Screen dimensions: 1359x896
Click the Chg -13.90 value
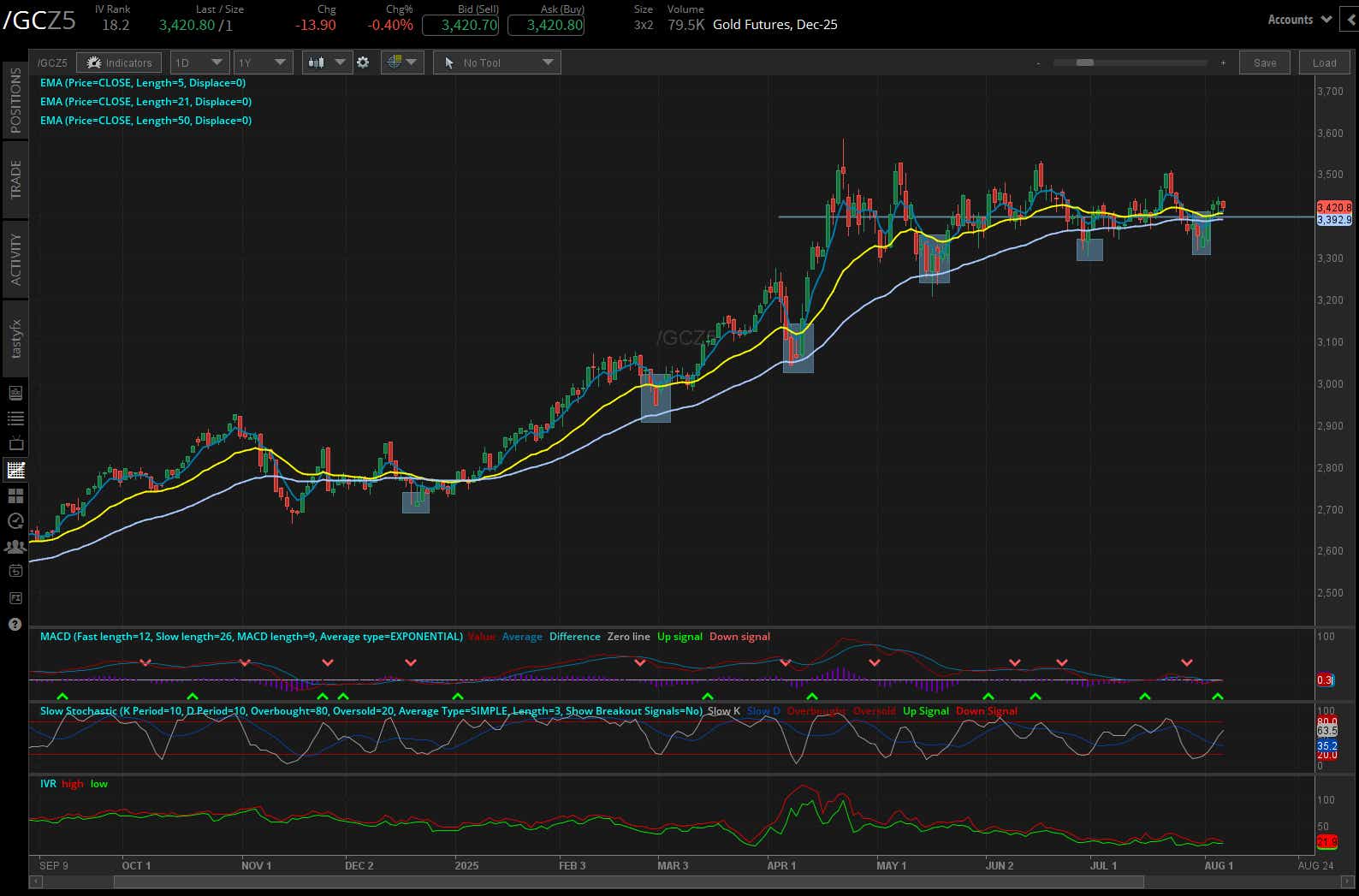tap(315, 25)
